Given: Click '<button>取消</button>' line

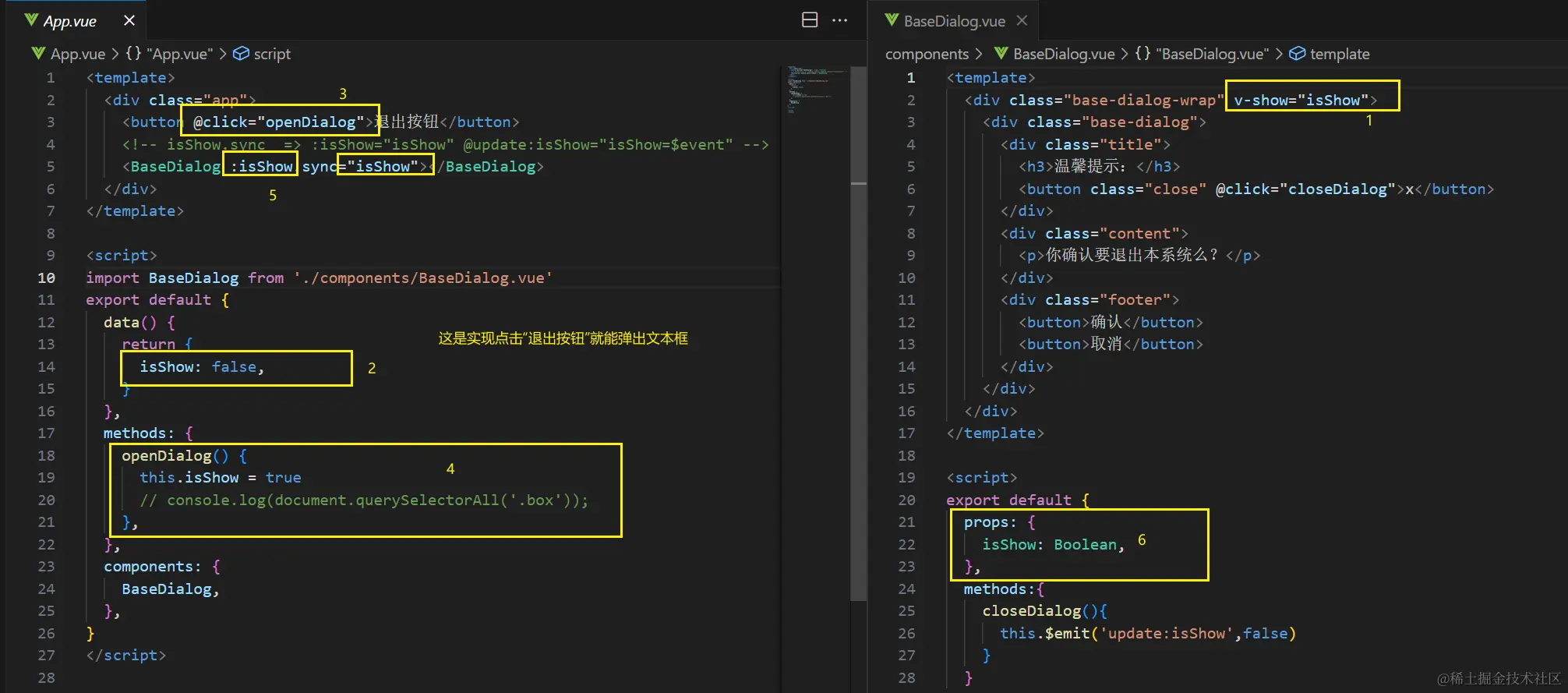Looking at the screenshot, I should point(1111,345).
